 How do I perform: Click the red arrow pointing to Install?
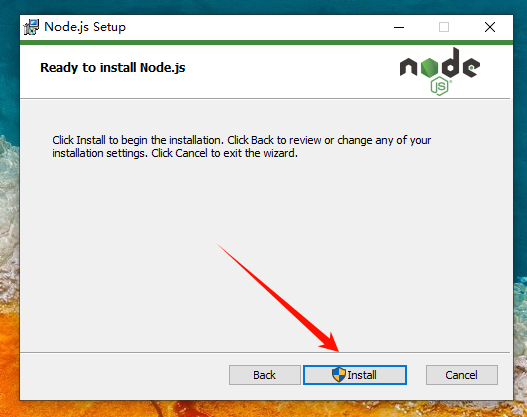tap(278, 298)
